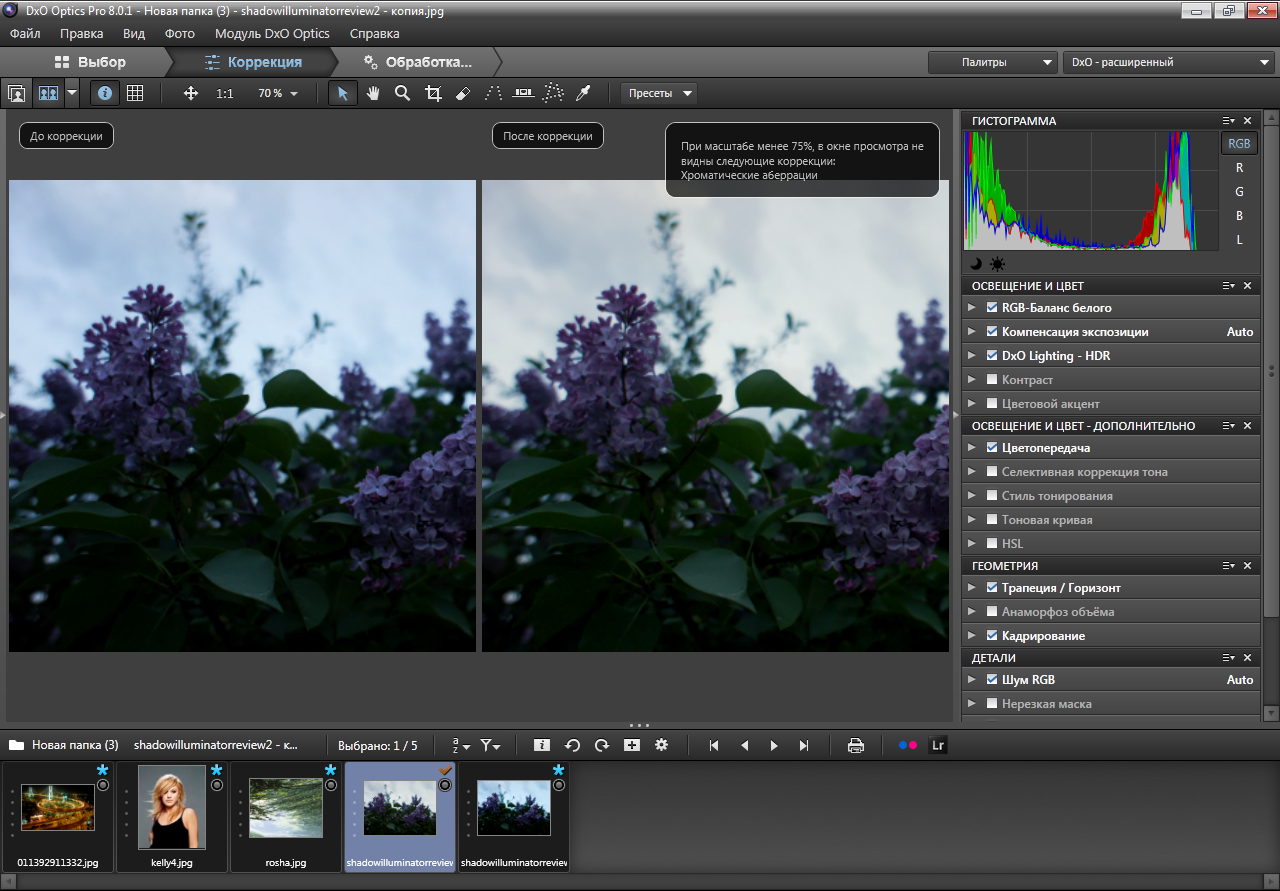
Task: Uncheck the Кадрирование checkbox
Action: coord(992,636)
